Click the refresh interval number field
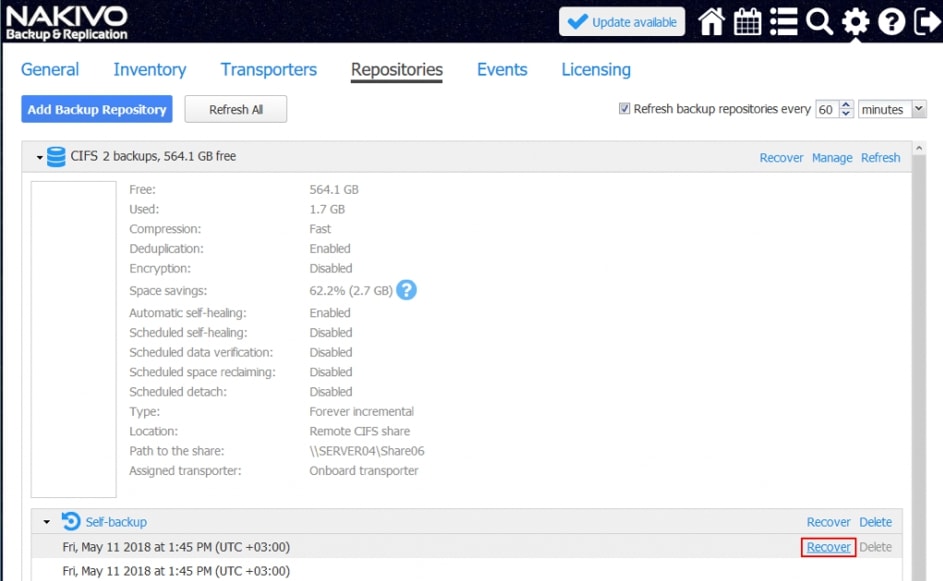 tap(826, 110)
